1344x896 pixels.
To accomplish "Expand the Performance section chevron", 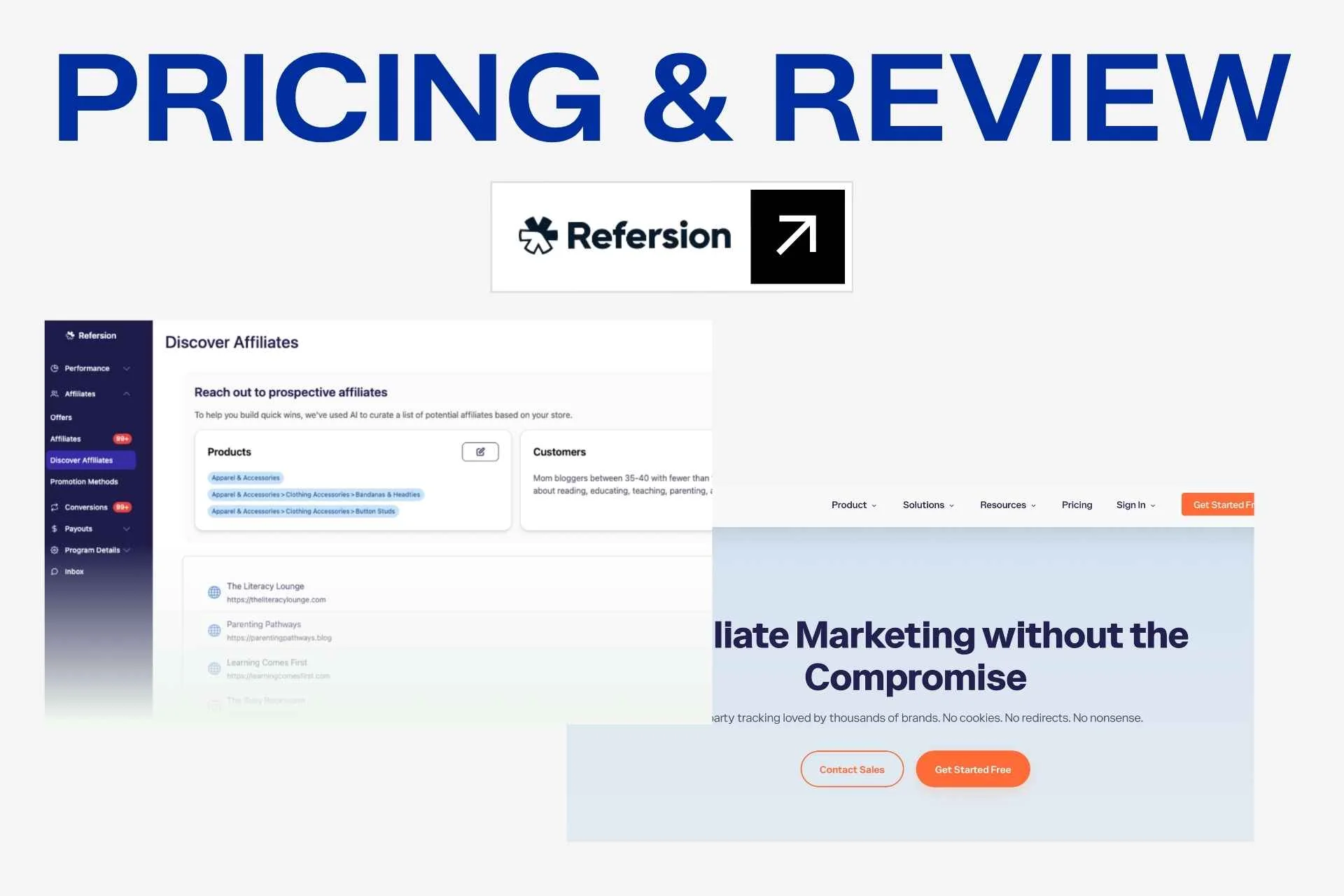I will pos(127,368).
